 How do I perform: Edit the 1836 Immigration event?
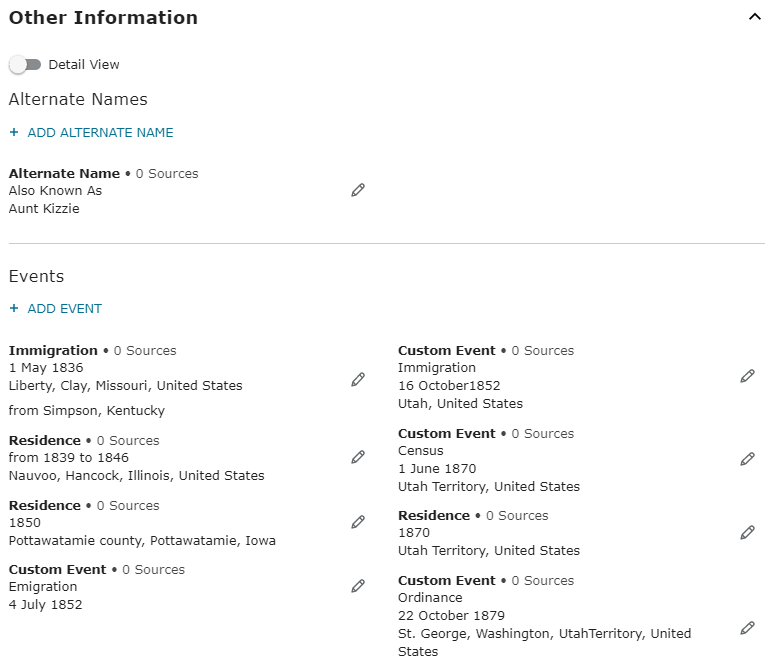[x=358, y=379]
